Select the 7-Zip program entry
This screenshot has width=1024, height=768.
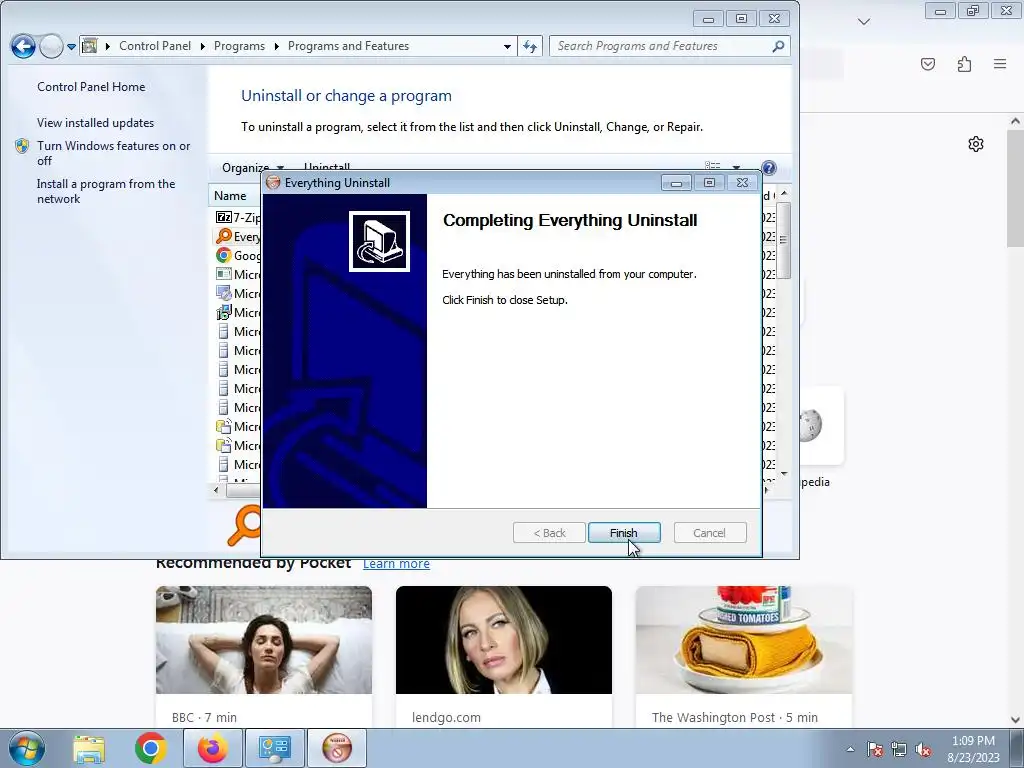click(x=238, y=217)
